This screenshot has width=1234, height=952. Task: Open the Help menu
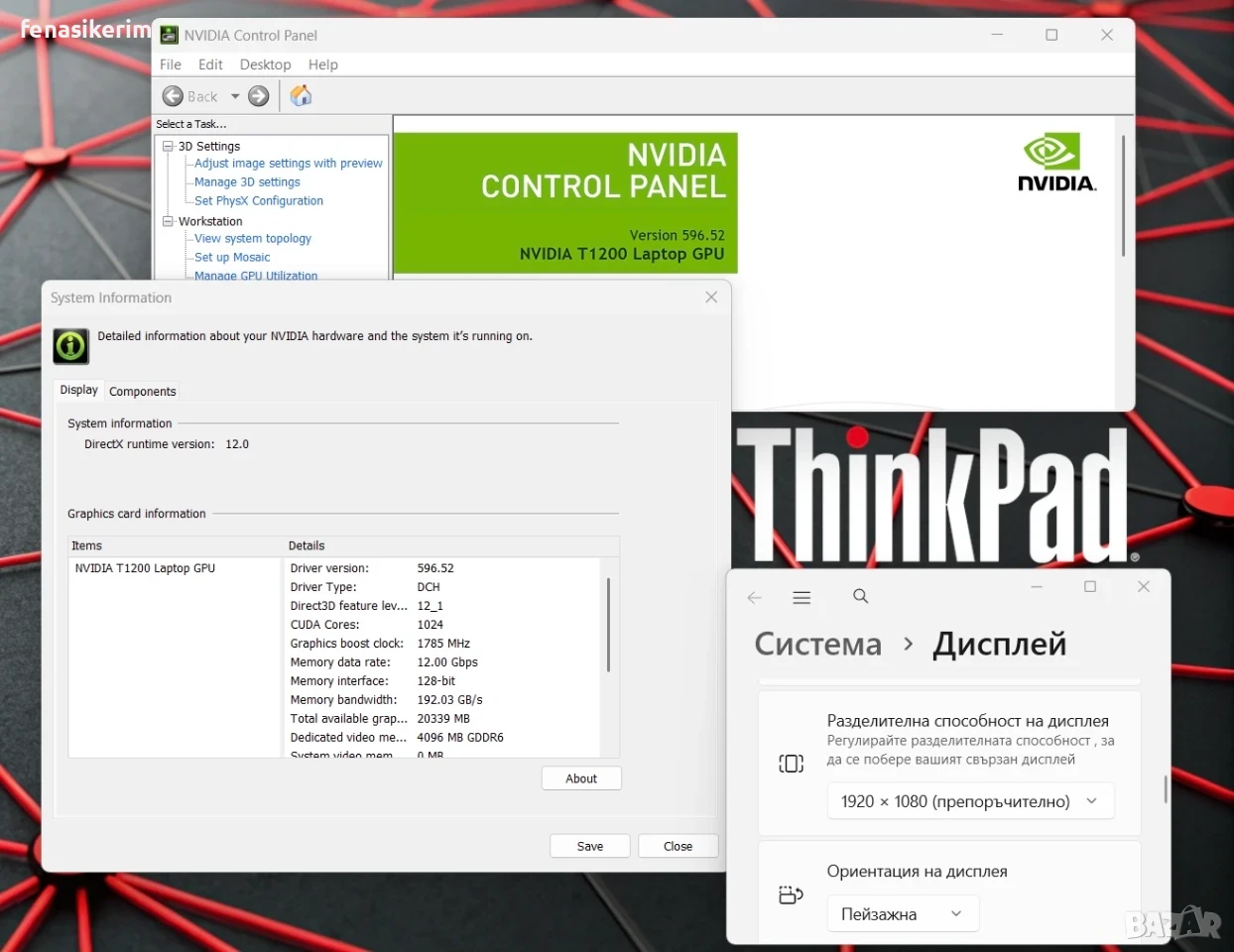[323, 64]
